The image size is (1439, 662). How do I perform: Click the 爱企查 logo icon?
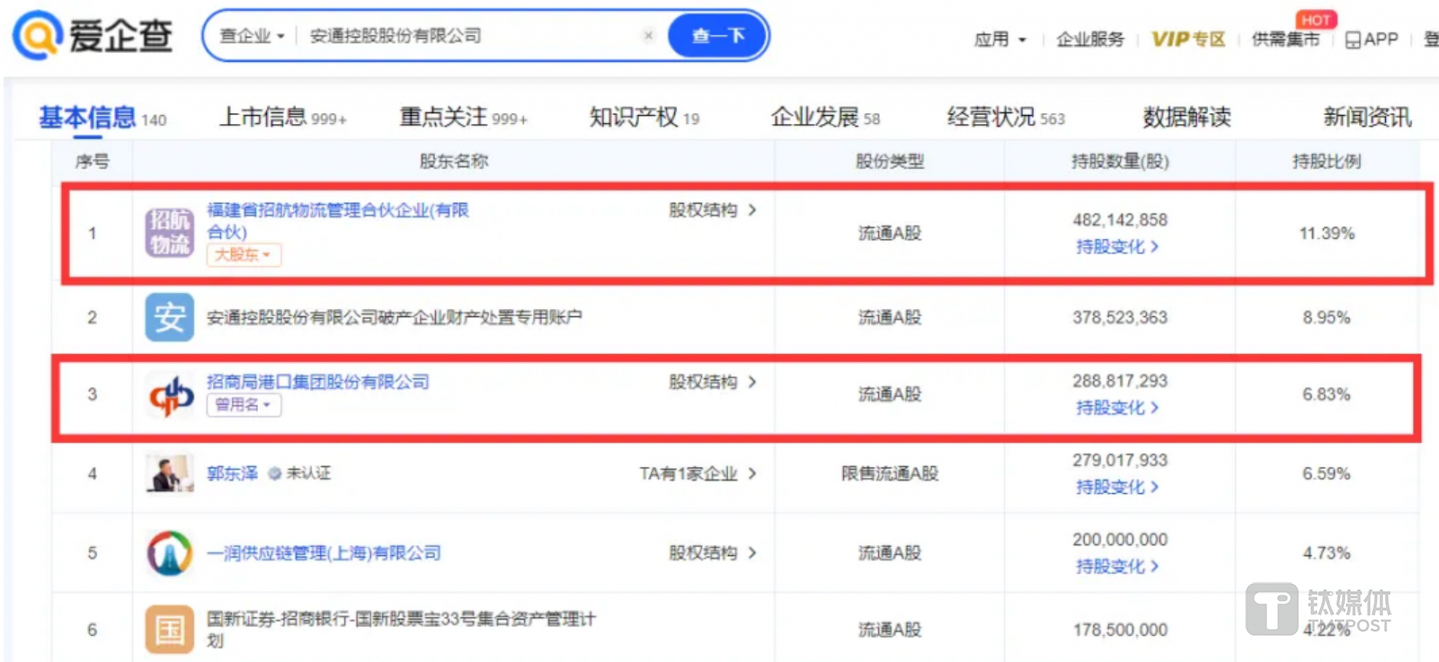coord(37,37)
